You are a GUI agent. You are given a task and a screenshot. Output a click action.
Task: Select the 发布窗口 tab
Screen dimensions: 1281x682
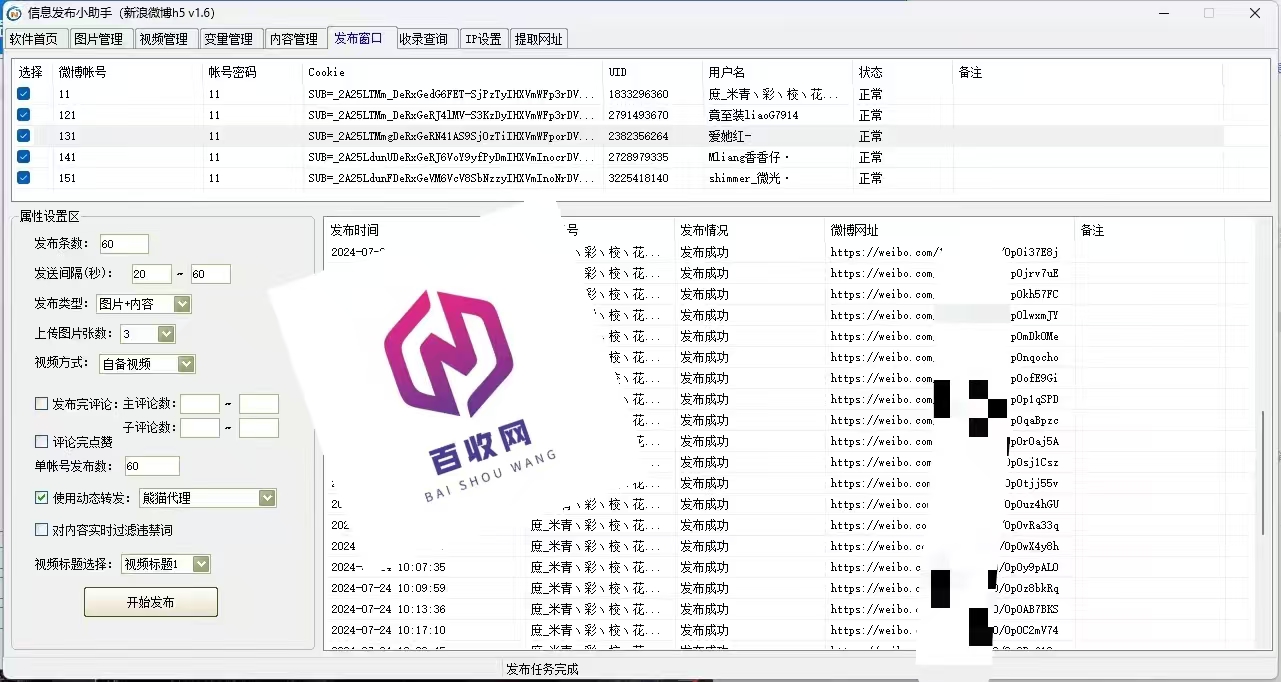coord(359,38)
